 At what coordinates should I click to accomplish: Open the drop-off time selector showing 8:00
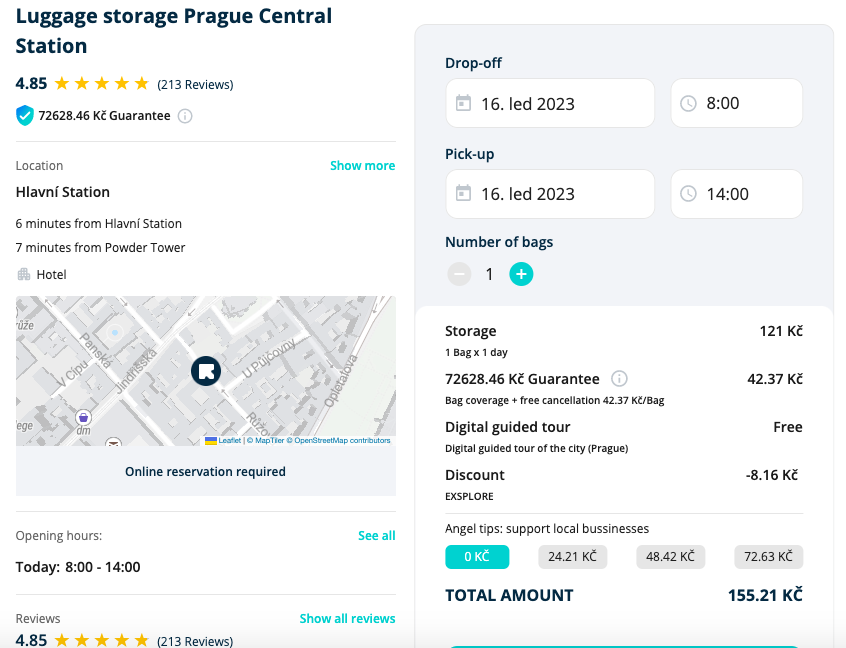[736, 103]
